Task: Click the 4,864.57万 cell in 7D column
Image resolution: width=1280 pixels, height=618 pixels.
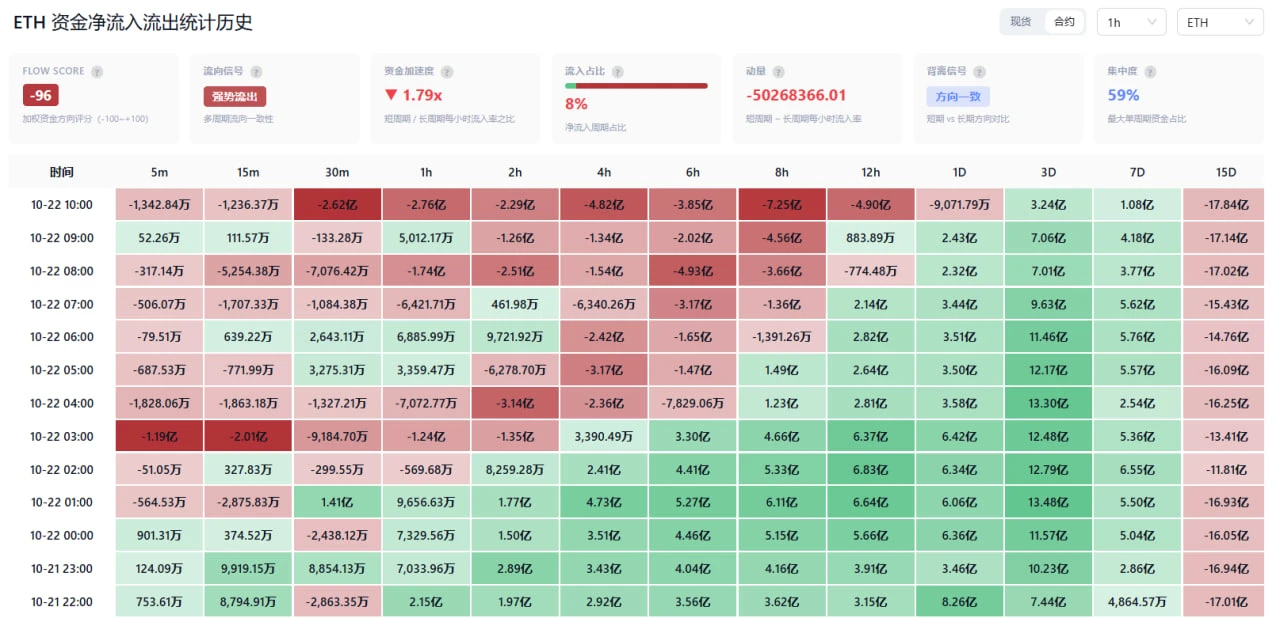Action: point(1137,602)
